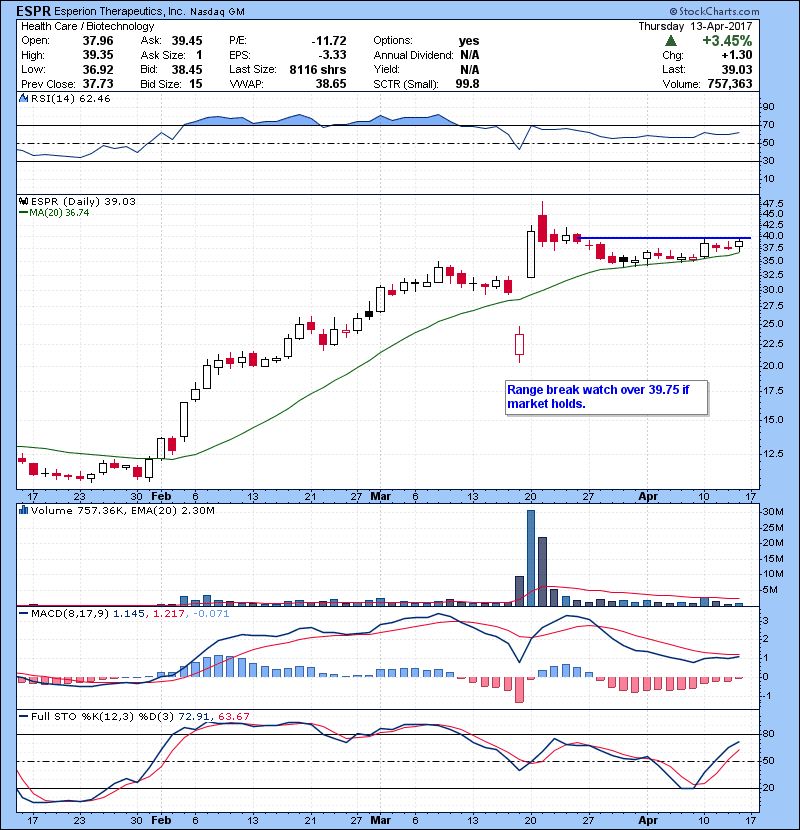Image resolution: width=800 pixels, height=830 pixels.
Task: Click the 70 level label on RSI axis
Action: [x=768, y=125]
